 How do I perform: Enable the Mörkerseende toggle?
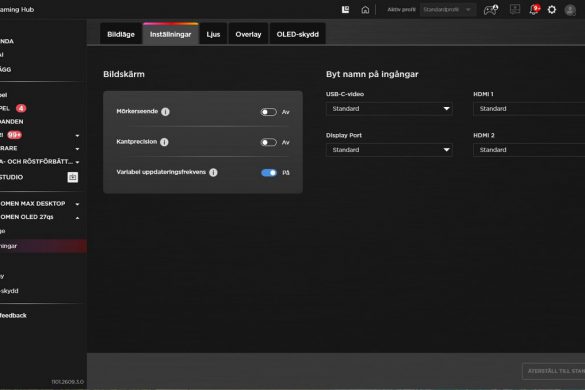pyautogui.click(x=269, y=112)
